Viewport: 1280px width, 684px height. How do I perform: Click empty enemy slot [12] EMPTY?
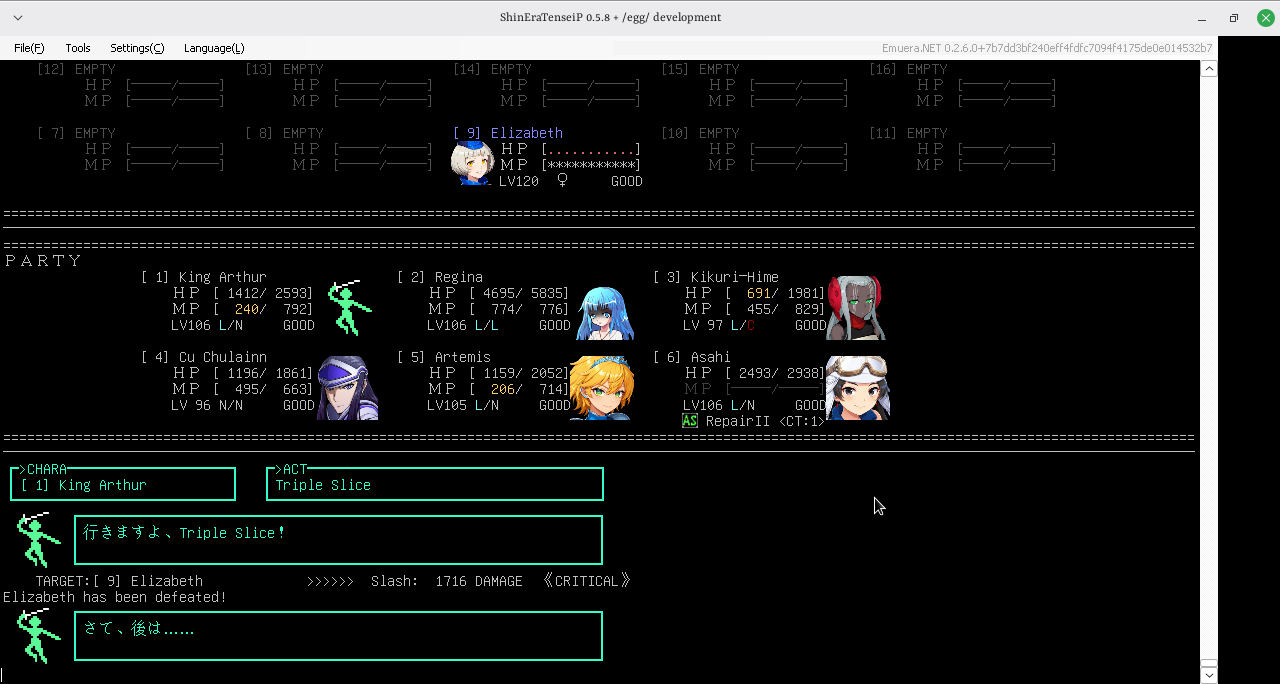coord(76,69)
